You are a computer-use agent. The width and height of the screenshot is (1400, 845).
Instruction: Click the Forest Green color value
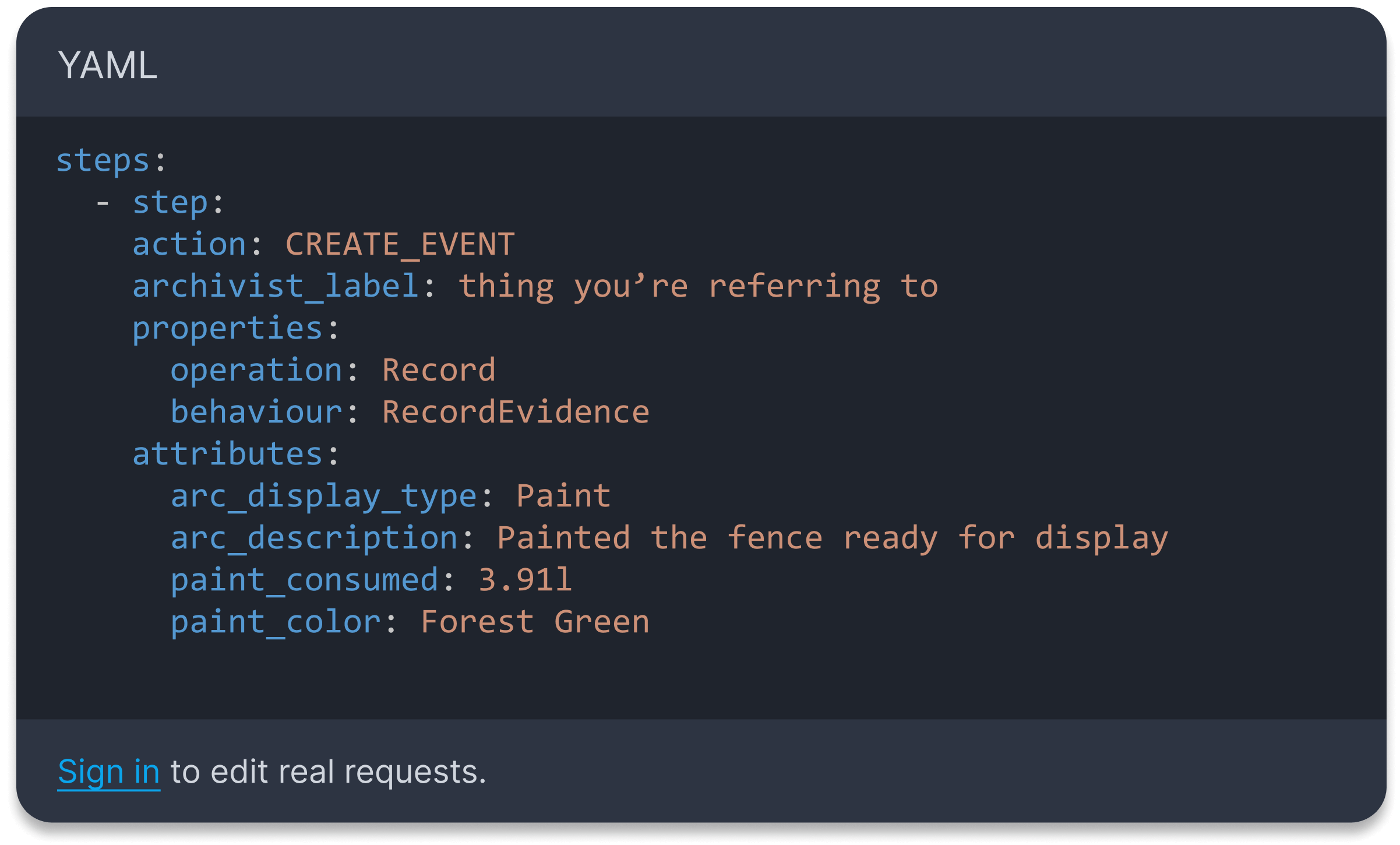pos(535,622)
